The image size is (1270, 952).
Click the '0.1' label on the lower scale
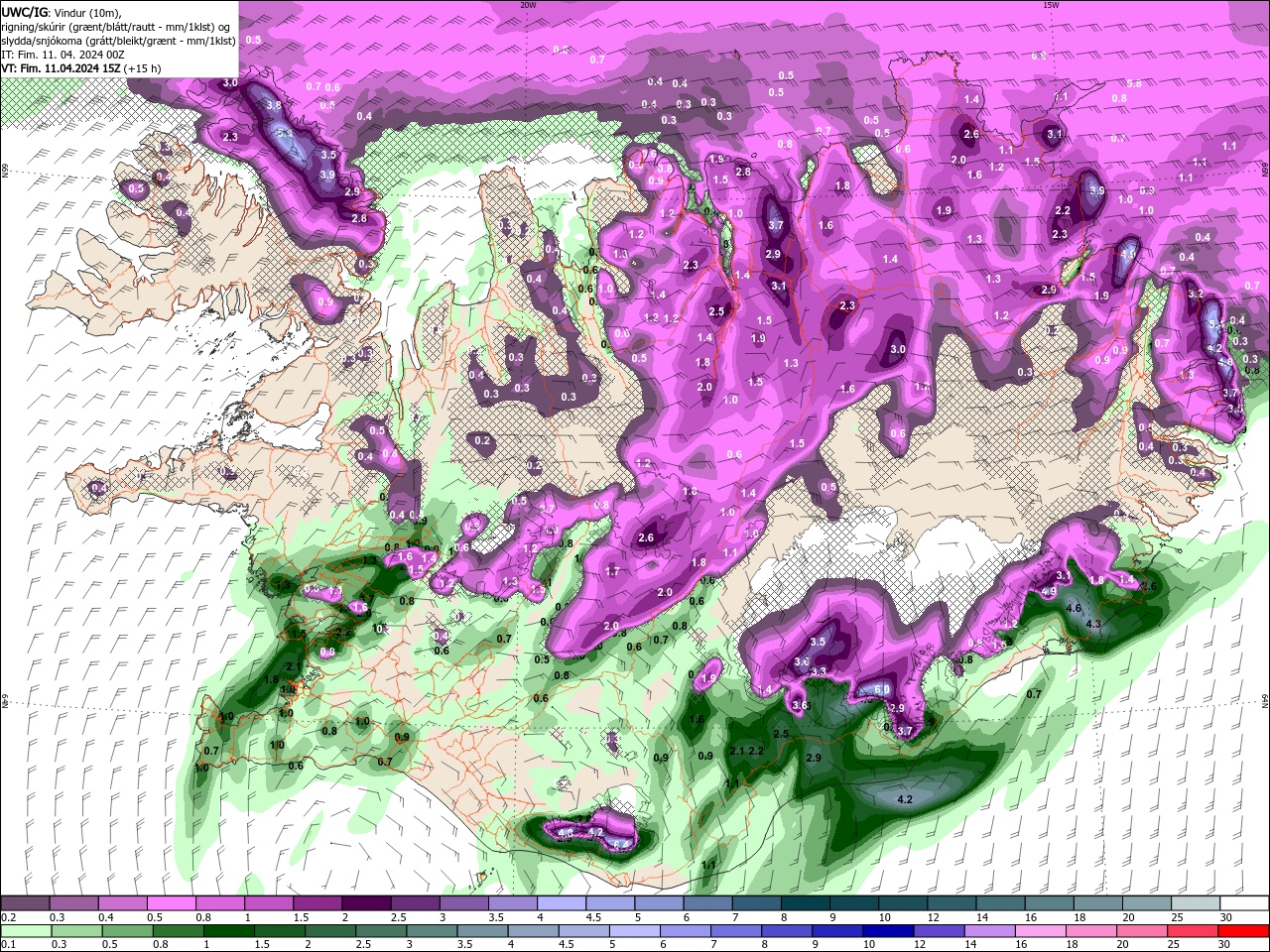click(8, 945)
